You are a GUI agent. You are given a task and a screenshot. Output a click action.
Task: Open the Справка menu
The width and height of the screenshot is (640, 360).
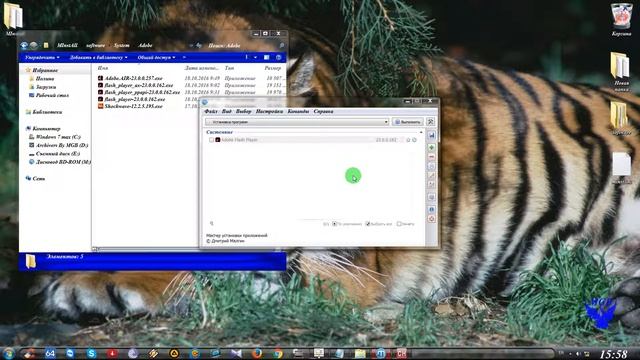click(x=323, y=111)
